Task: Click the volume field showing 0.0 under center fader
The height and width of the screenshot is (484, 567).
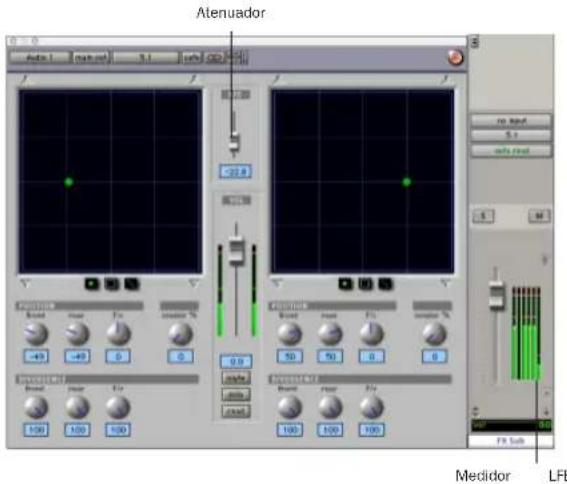Action: coord(236,361)
